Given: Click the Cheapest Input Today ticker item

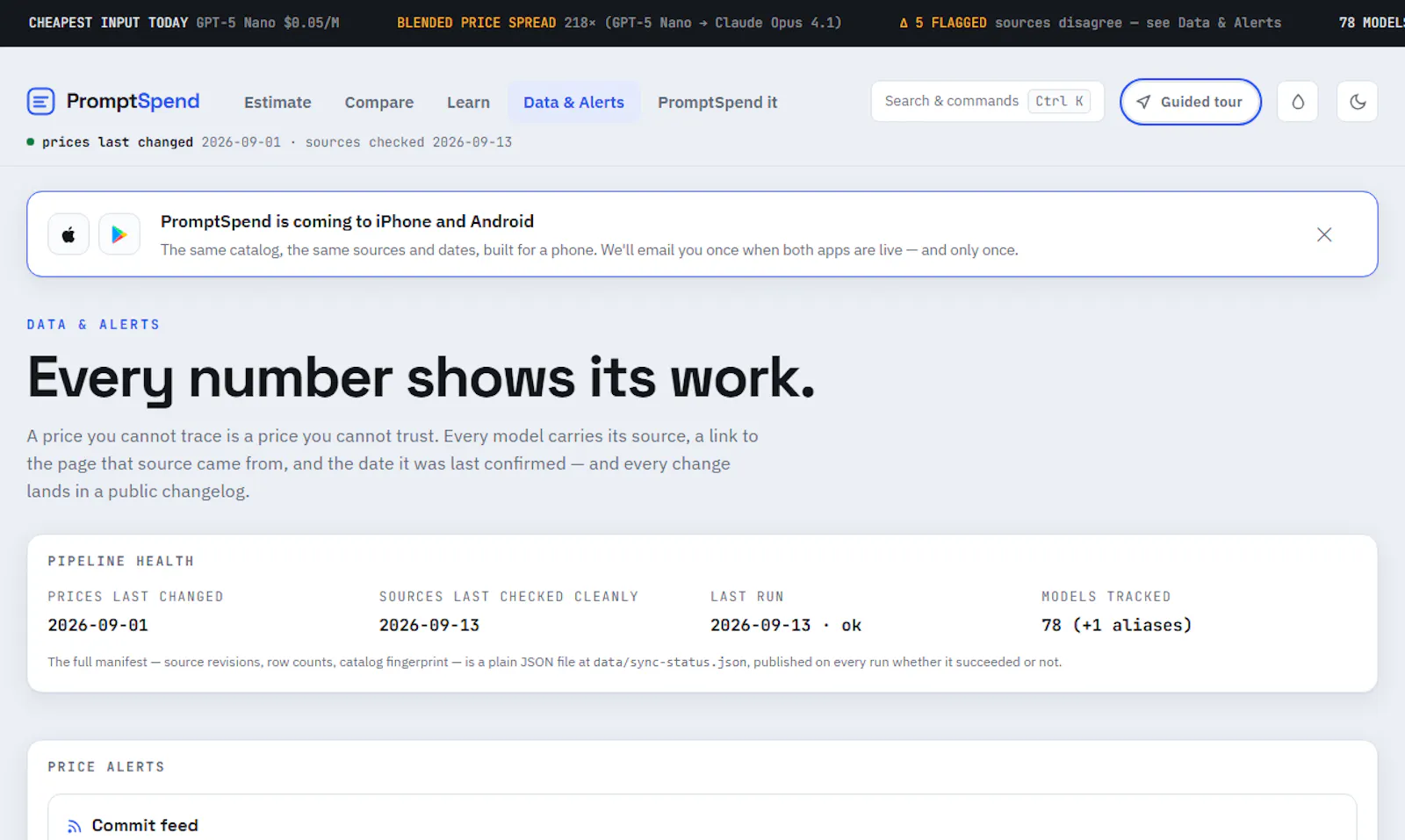Looking at the screenshot, I should (184, 23).
